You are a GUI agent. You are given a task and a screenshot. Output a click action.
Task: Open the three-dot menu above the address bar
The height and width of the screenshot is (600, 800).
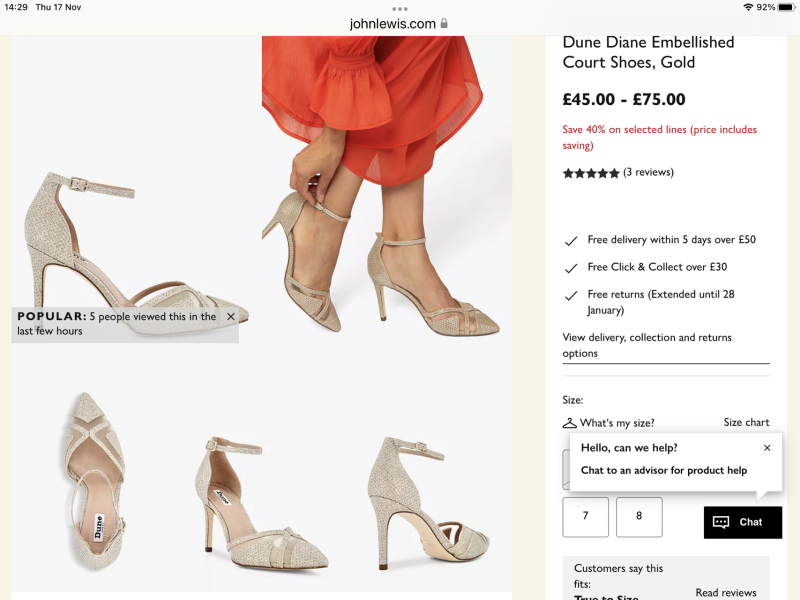pyautogui.click(x=400, y=8)
